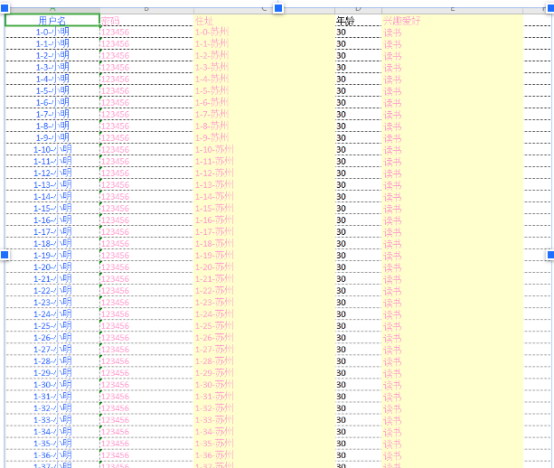Click the 123456 password in row 1-31-小明
Screen dimensions: 554x468
tap(147, 396)
